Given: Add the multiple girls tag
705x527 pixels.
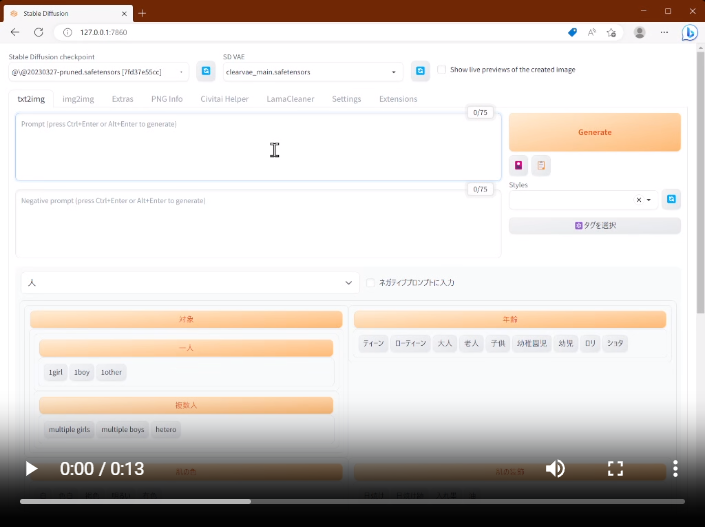Looking at the screenshot, I should pyautogui.click(x=69, y=429).
